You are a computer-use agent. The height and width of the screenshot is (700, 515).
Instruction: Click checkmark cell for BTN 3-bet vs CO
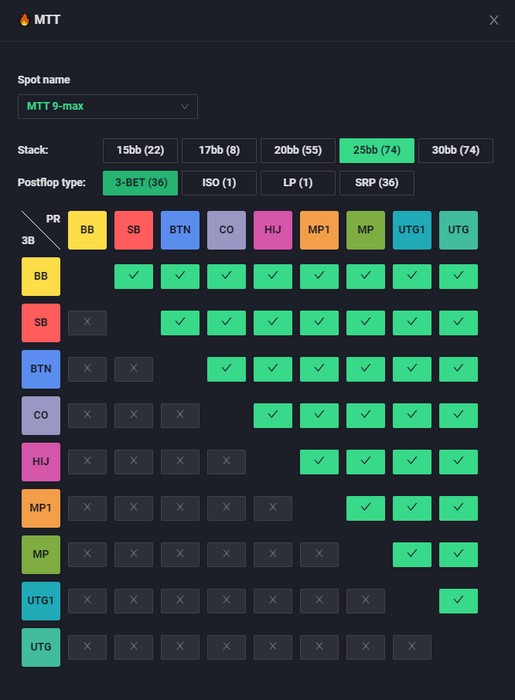tap(226, 369)
